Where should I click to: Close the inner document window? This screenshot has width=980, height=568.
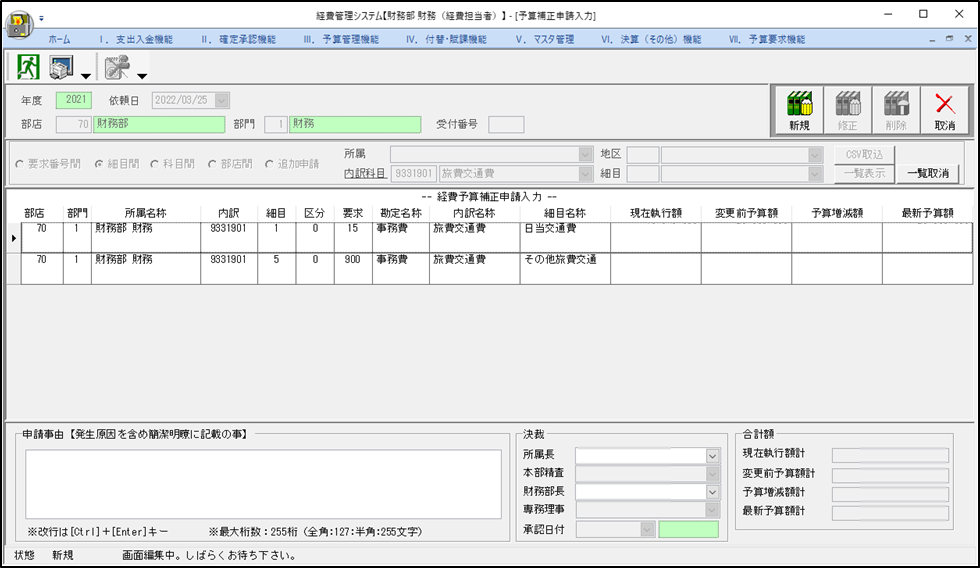point(968,39)
